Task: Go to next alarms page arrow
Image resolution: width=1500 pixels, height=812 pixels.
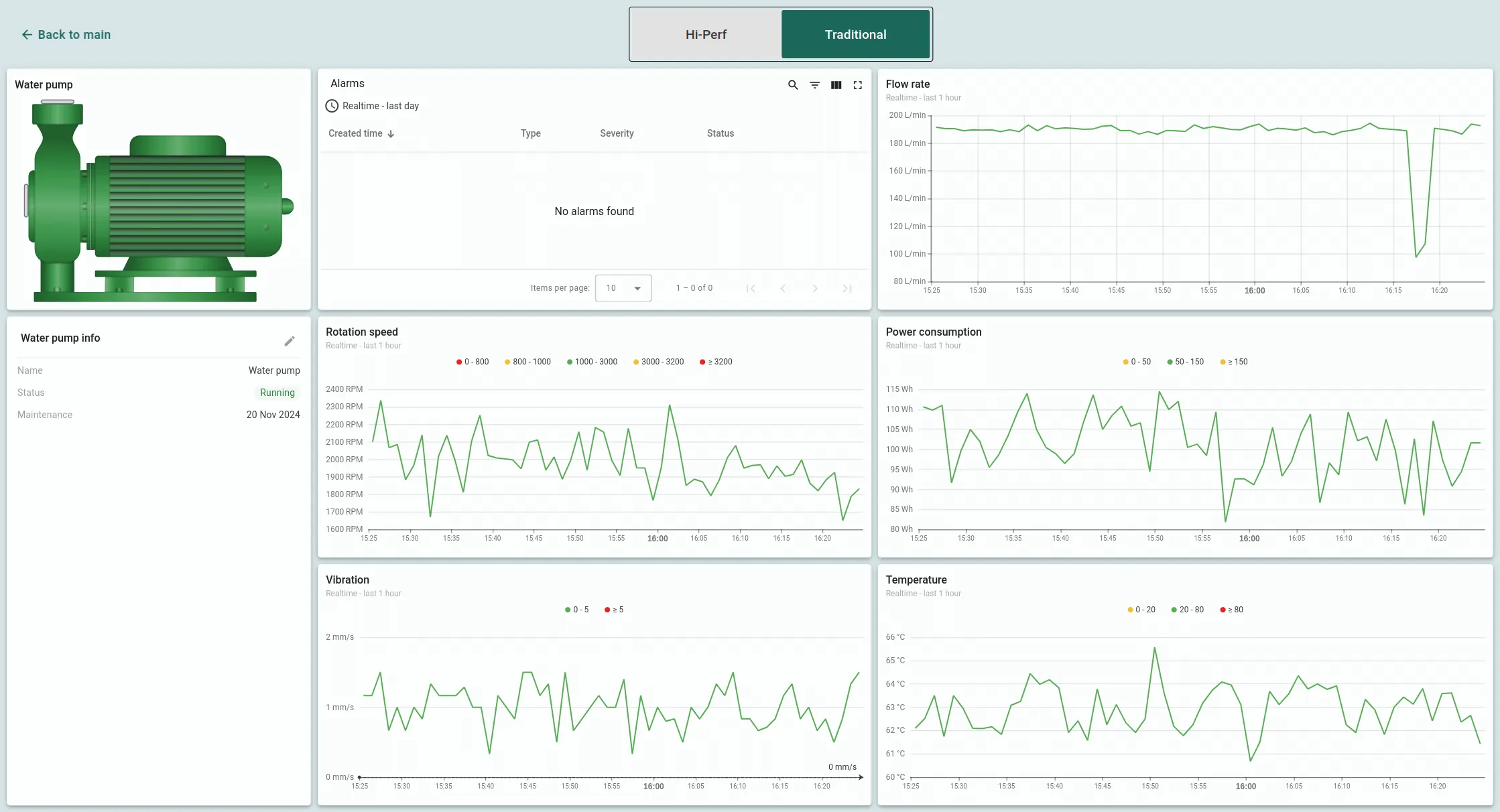Action: pos(815,288)
